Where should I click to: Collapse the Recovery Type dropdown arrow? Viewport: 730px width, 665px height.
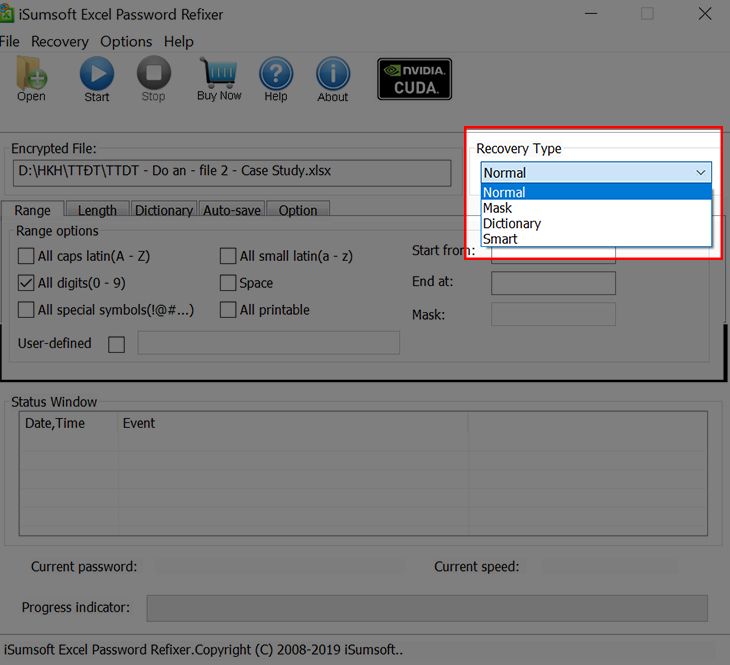[700, 173]
